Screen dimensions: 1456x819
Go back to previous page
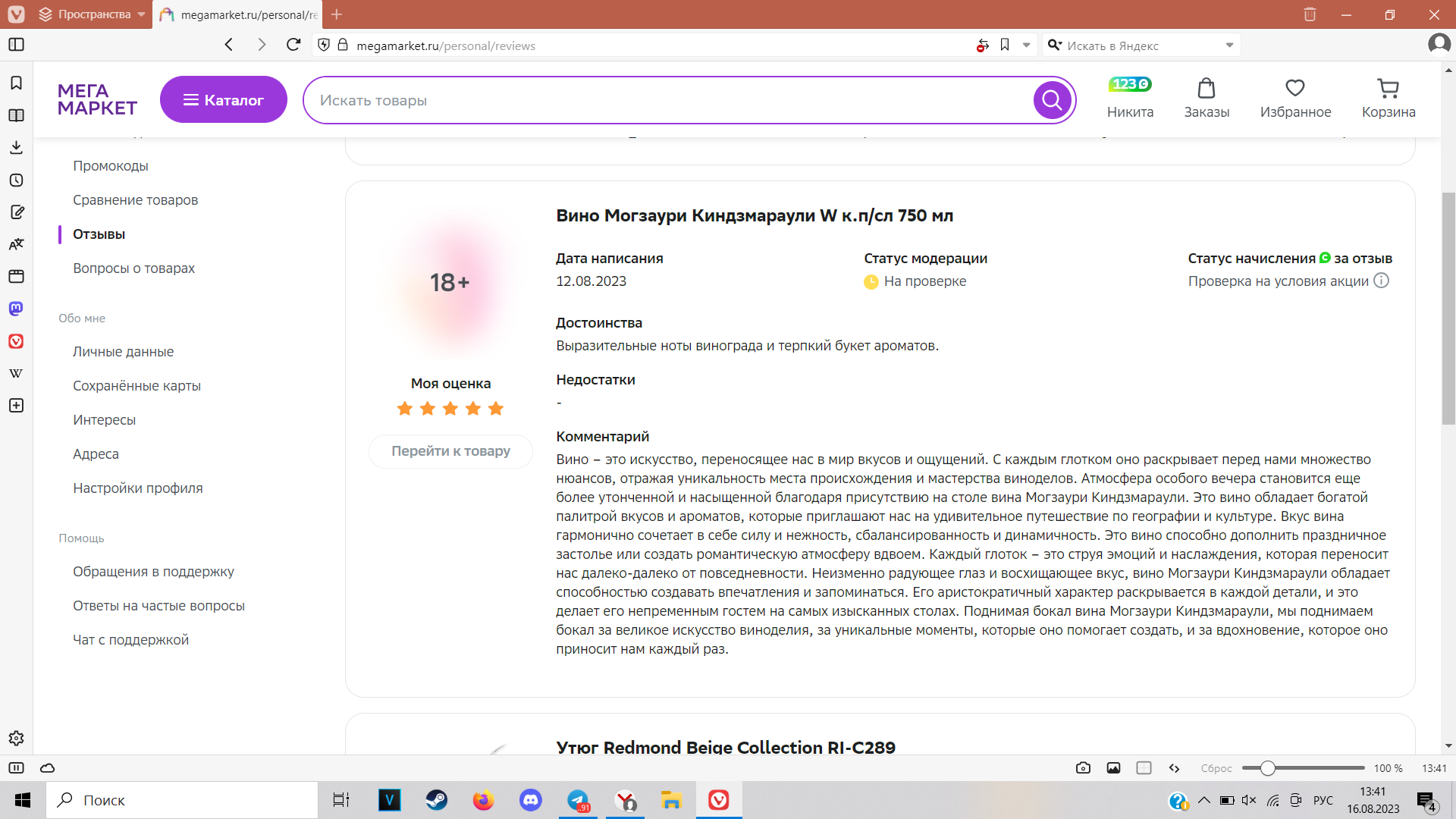(x=229, y=45)
